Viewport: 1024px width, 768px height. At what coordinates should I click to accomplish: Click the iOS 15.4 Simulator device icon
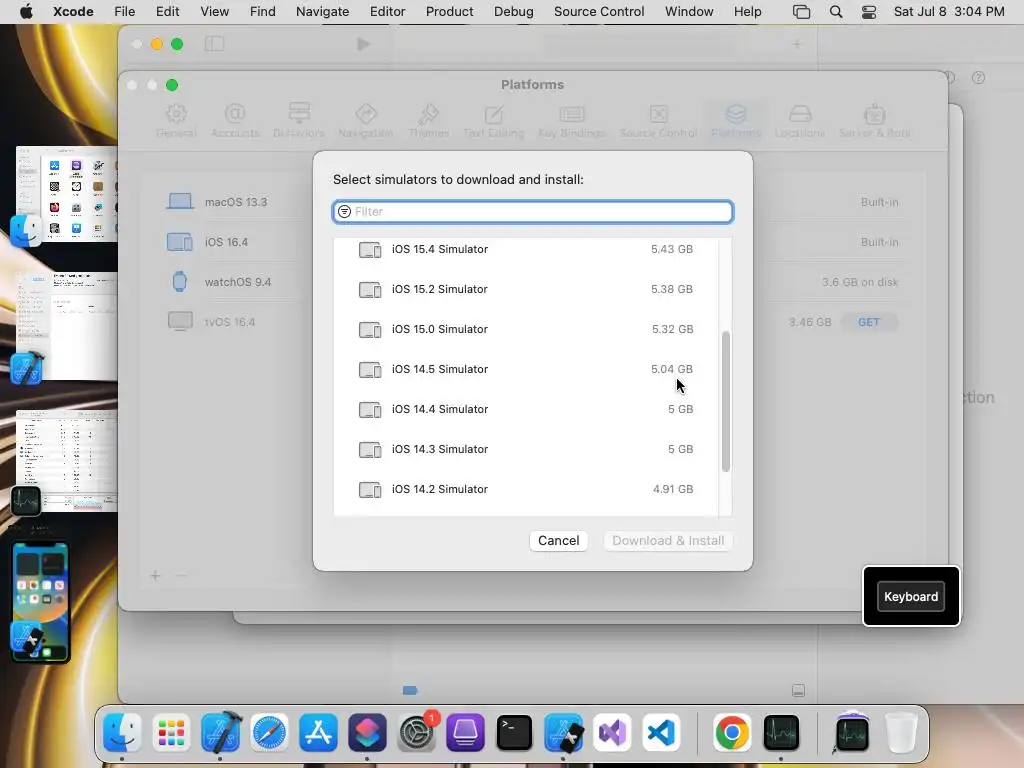tap(370, 249)
